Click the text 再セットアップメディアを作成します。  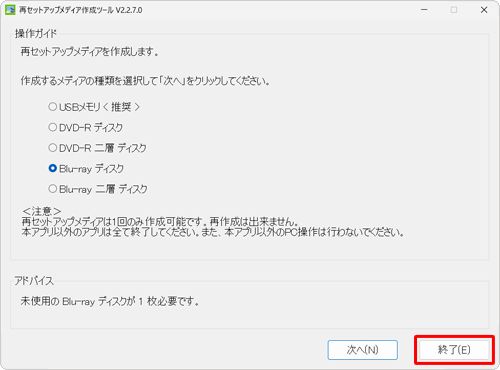89,52
